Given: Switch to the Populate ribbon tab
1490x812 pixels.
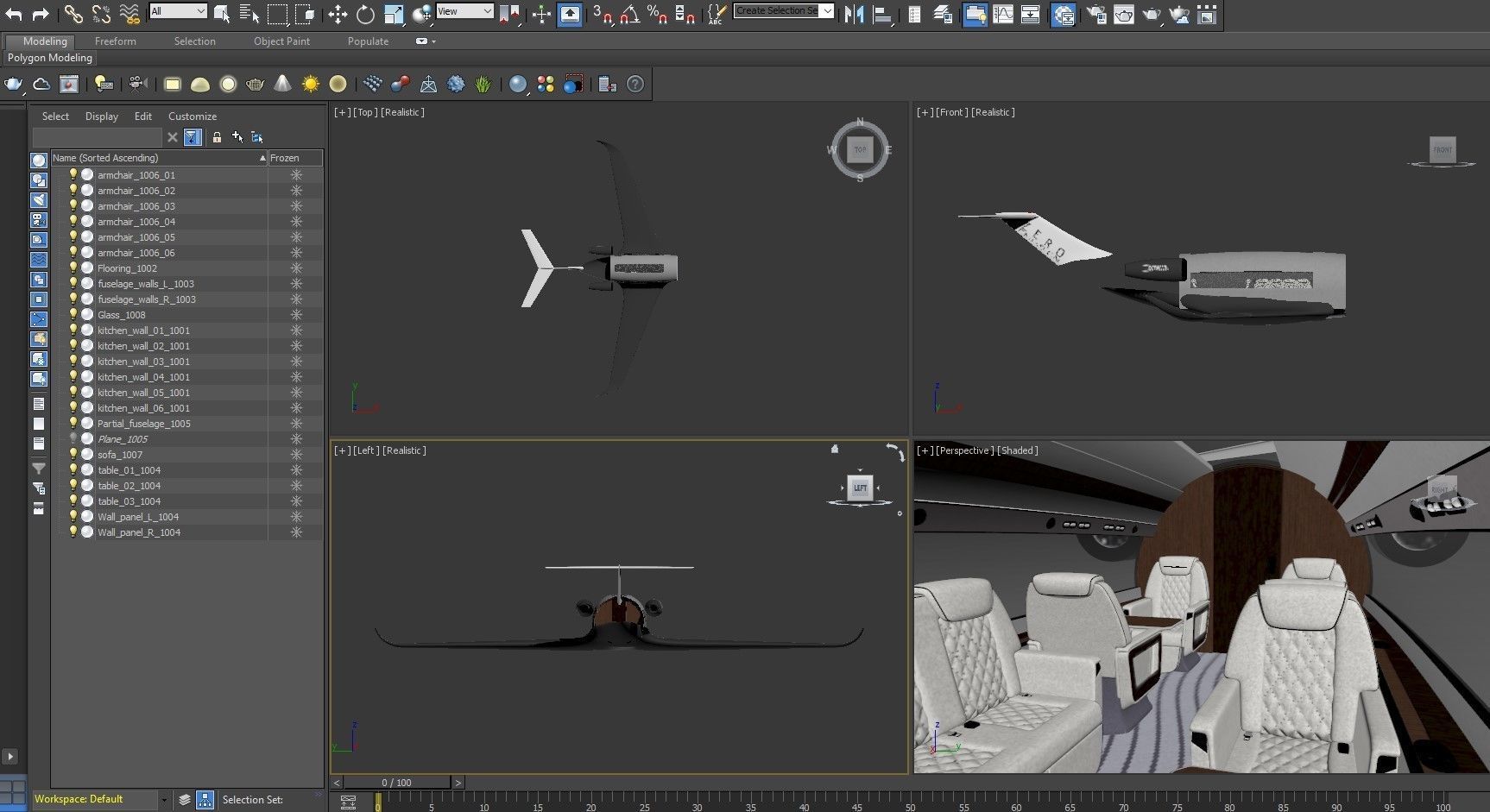Looking at the screenshot, I should pos(368,41).
